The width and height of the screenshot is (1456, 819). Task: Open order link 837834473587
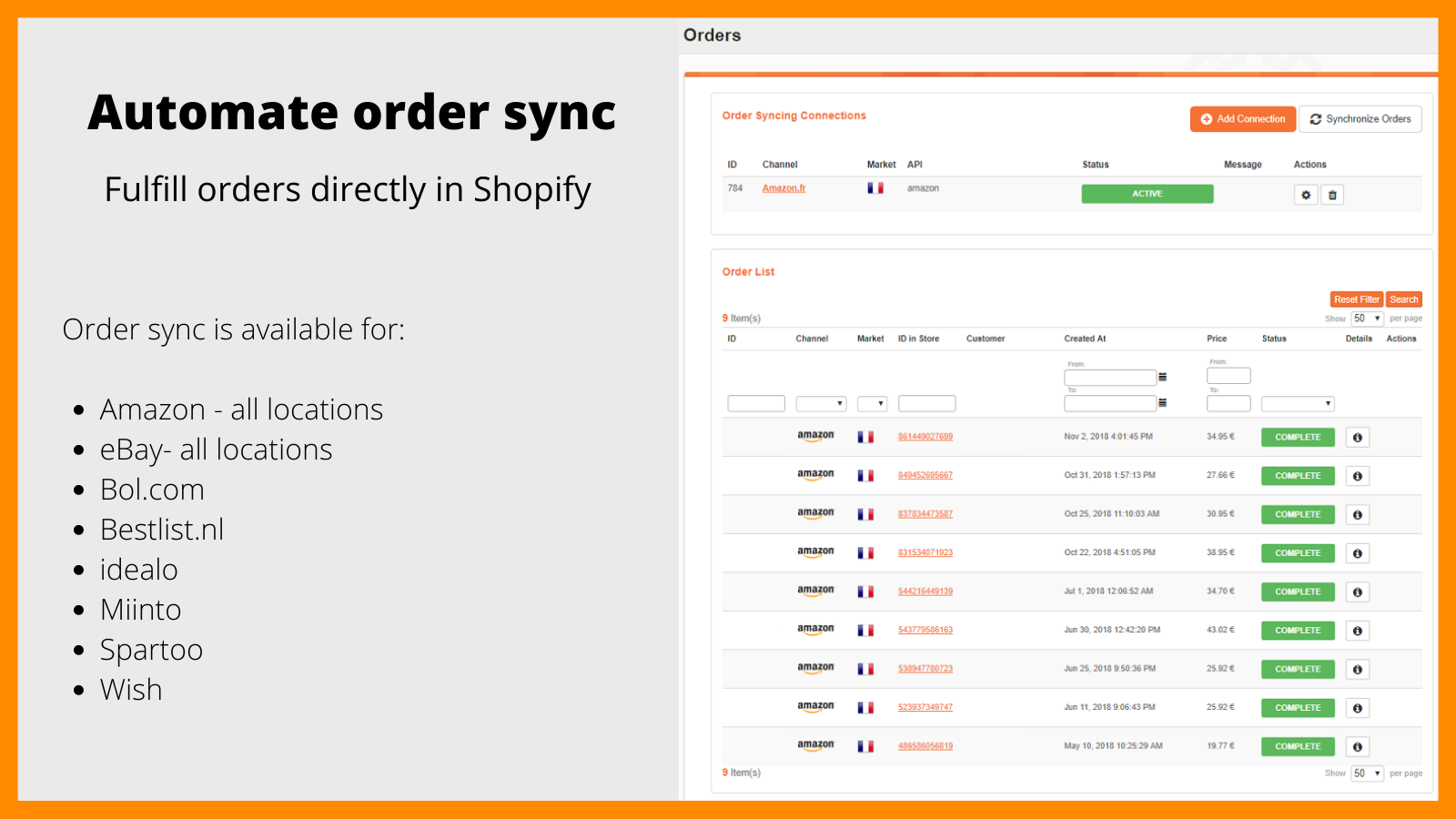[925, 514]
